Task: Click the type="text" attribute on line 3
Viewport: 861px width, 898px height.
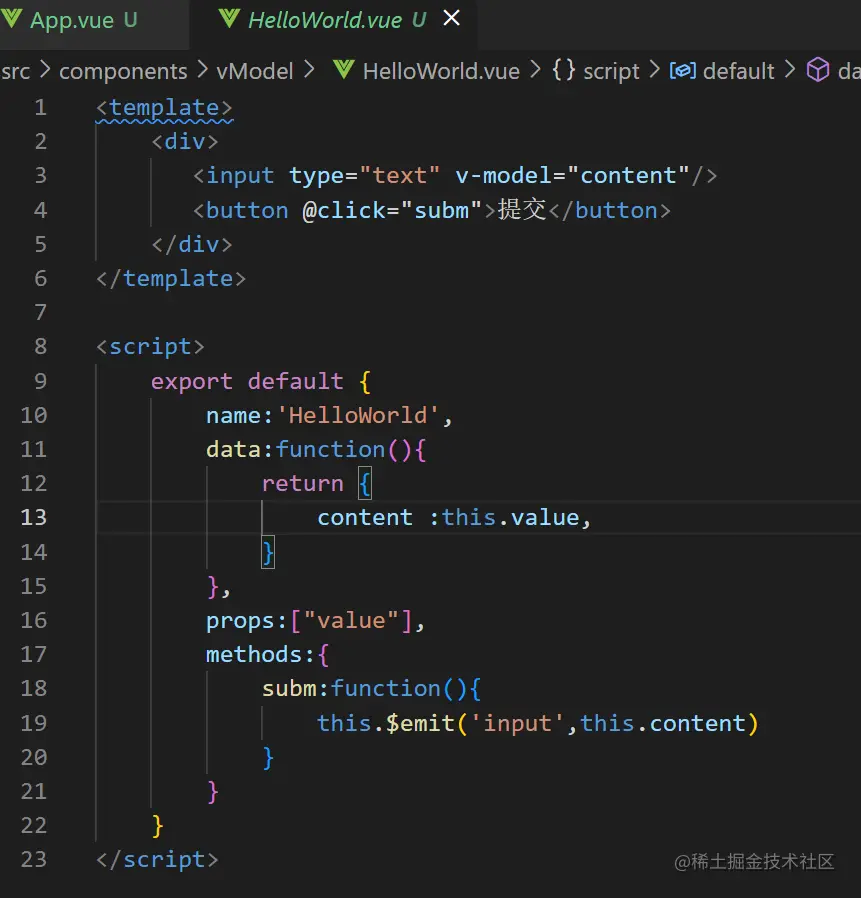Action: tap(364, 176)
